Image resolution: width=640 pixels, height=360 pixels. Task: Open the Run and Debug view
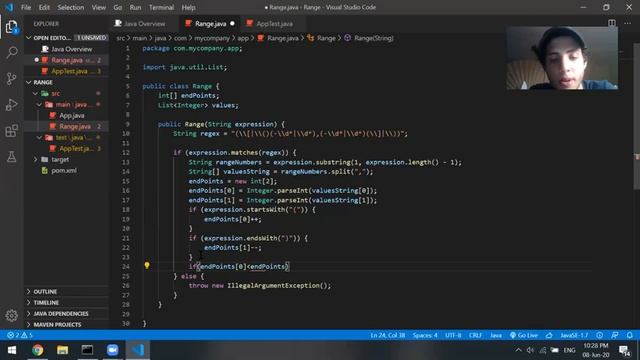[x=11, y=104]
